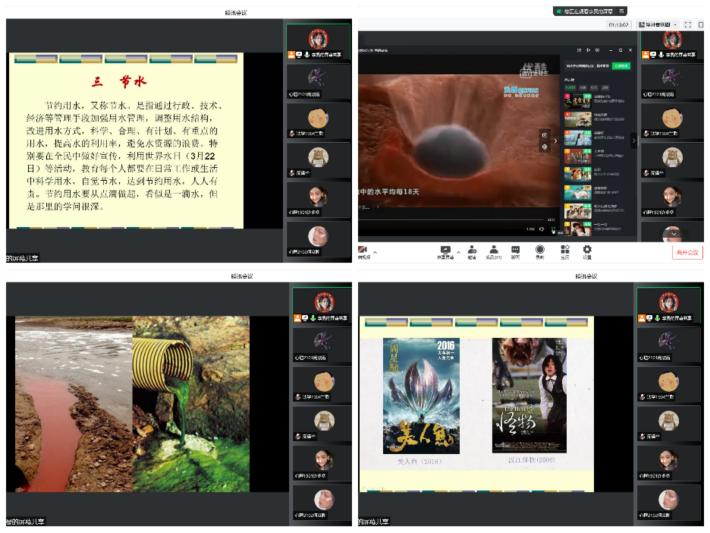This screenshot has height=533, width=710.
Task: Select the girl avatar in the movie posters window
Action: click(669, 459)
